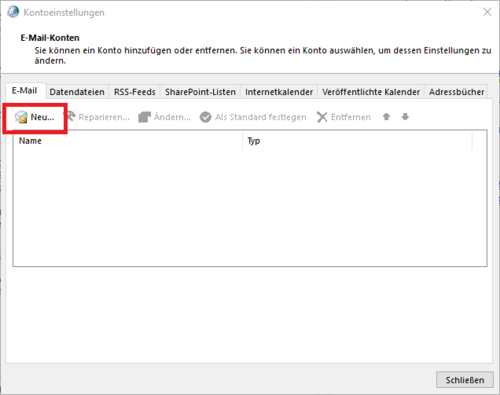
Task: Open the Adressbücher tab
Action: (x=456, y=92)
